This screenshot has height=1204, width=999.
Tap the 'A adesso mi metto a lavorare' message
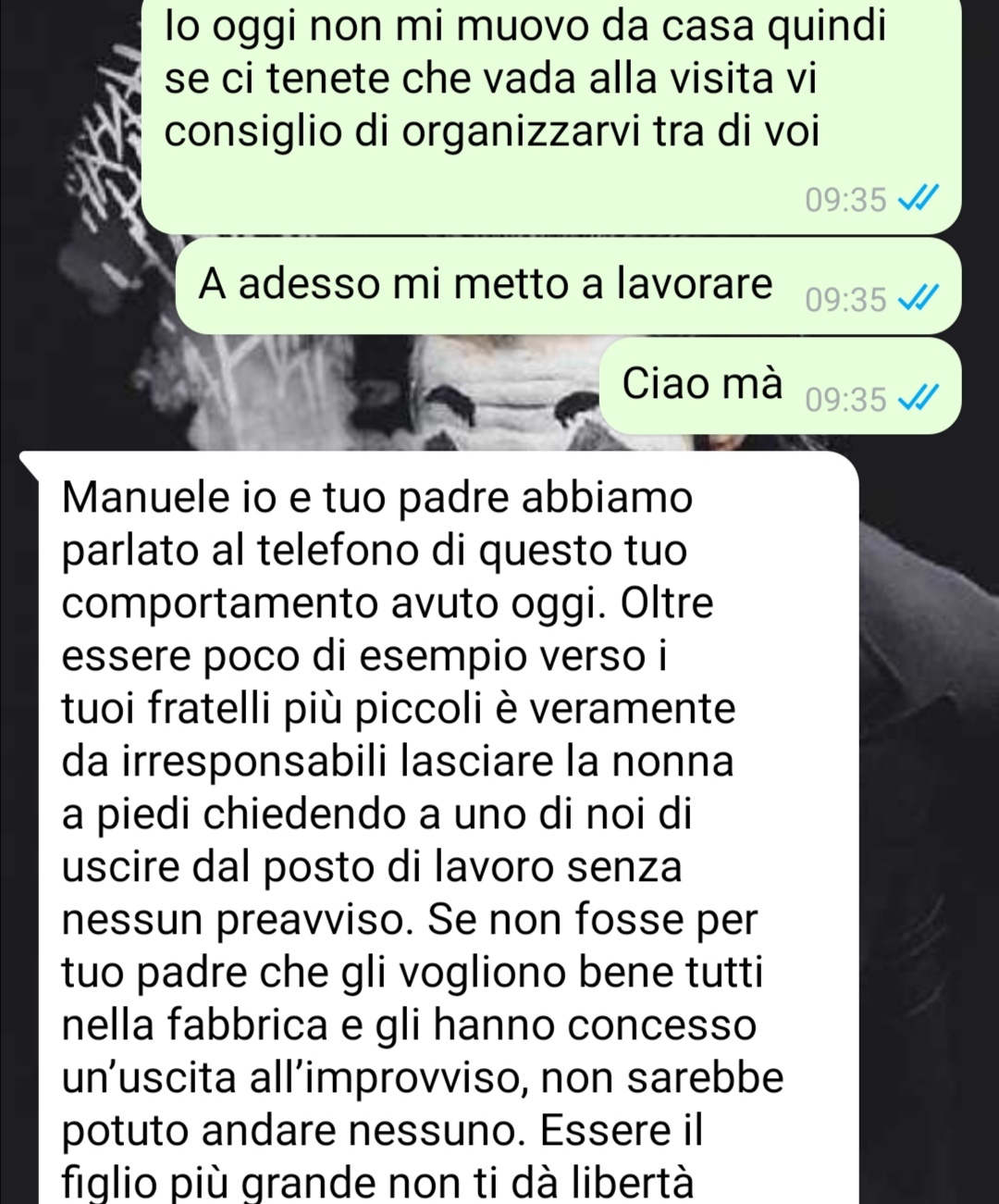point(568,286)
